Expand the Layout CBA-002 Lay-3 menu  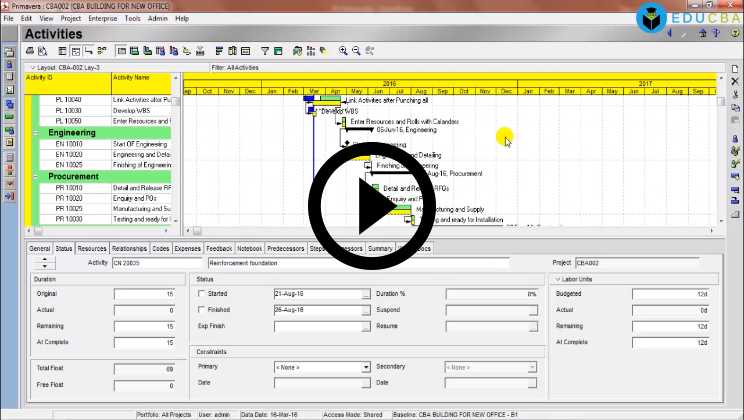(x=32, y=68)
